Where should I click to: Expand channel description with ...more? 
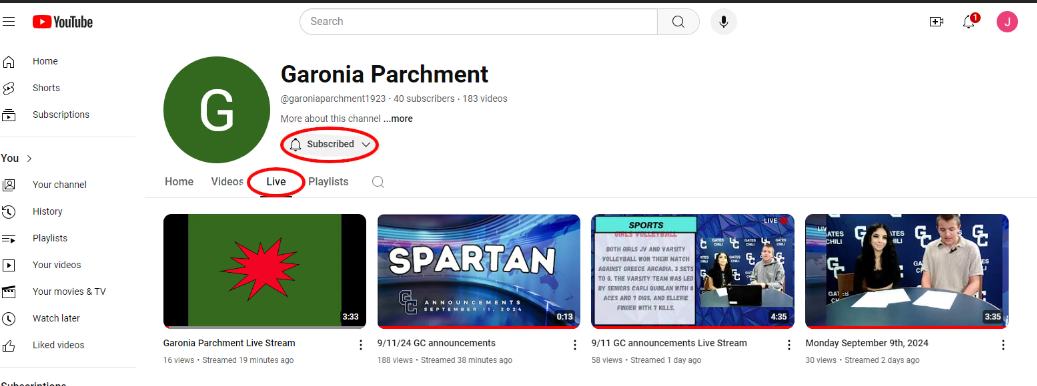click(397, 119)
